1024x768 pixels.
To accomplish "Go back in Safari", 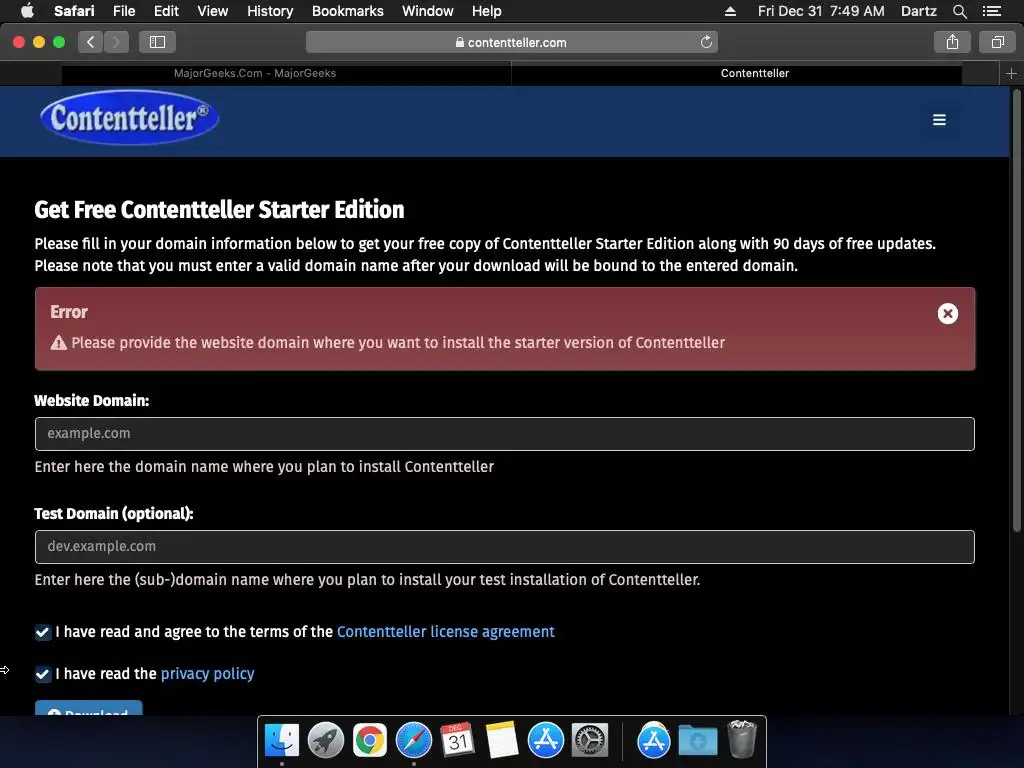I will [91, 42].
